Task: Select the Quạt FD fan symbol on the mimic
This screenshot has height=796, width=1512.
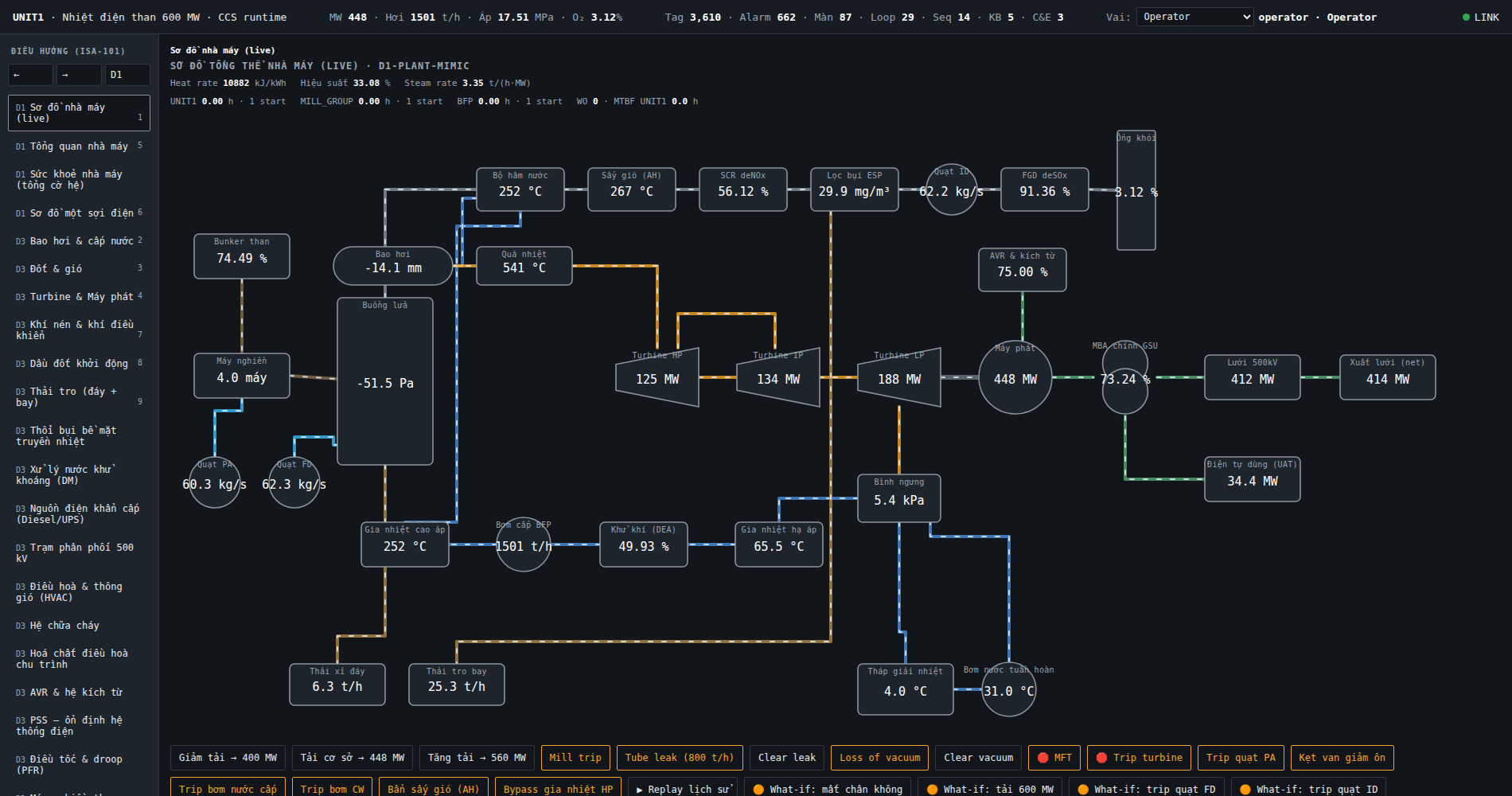Action: [294, 482]
